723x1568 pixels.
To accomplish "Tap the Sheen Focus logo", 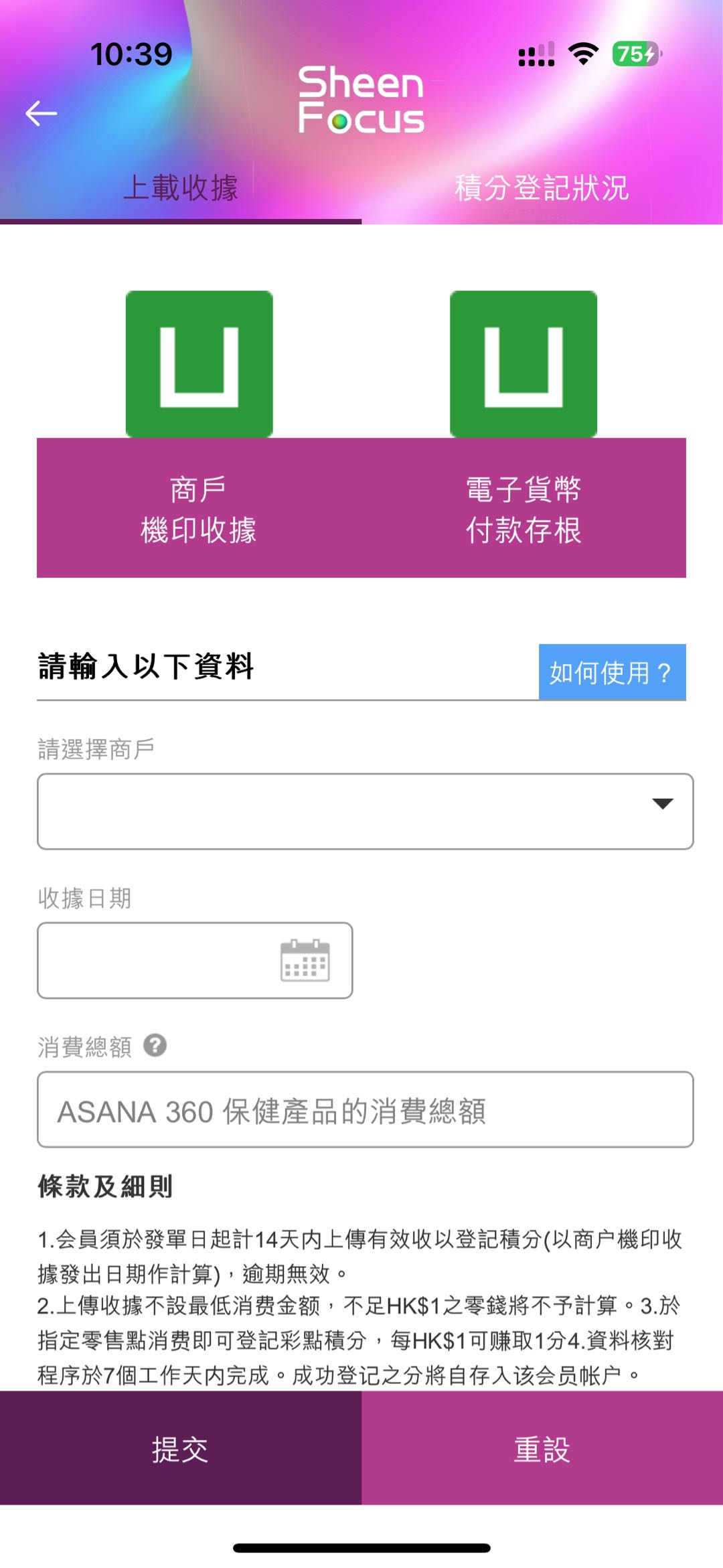I will point(361,100).
